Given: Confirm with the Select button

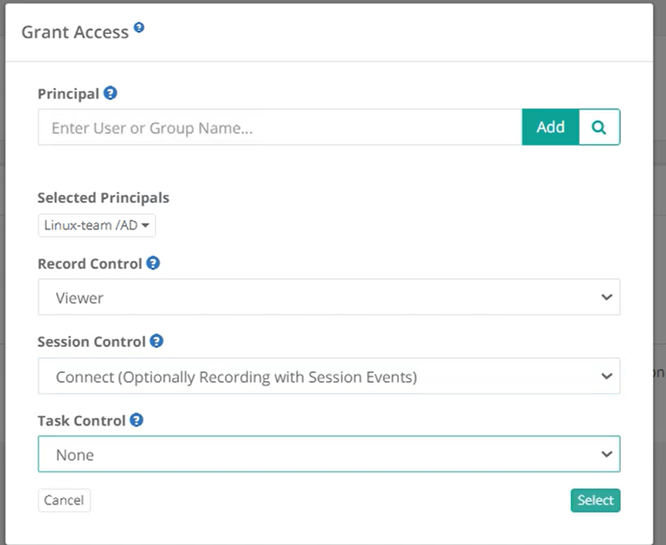Looking at the screenshot, I should tap(595, 500).
